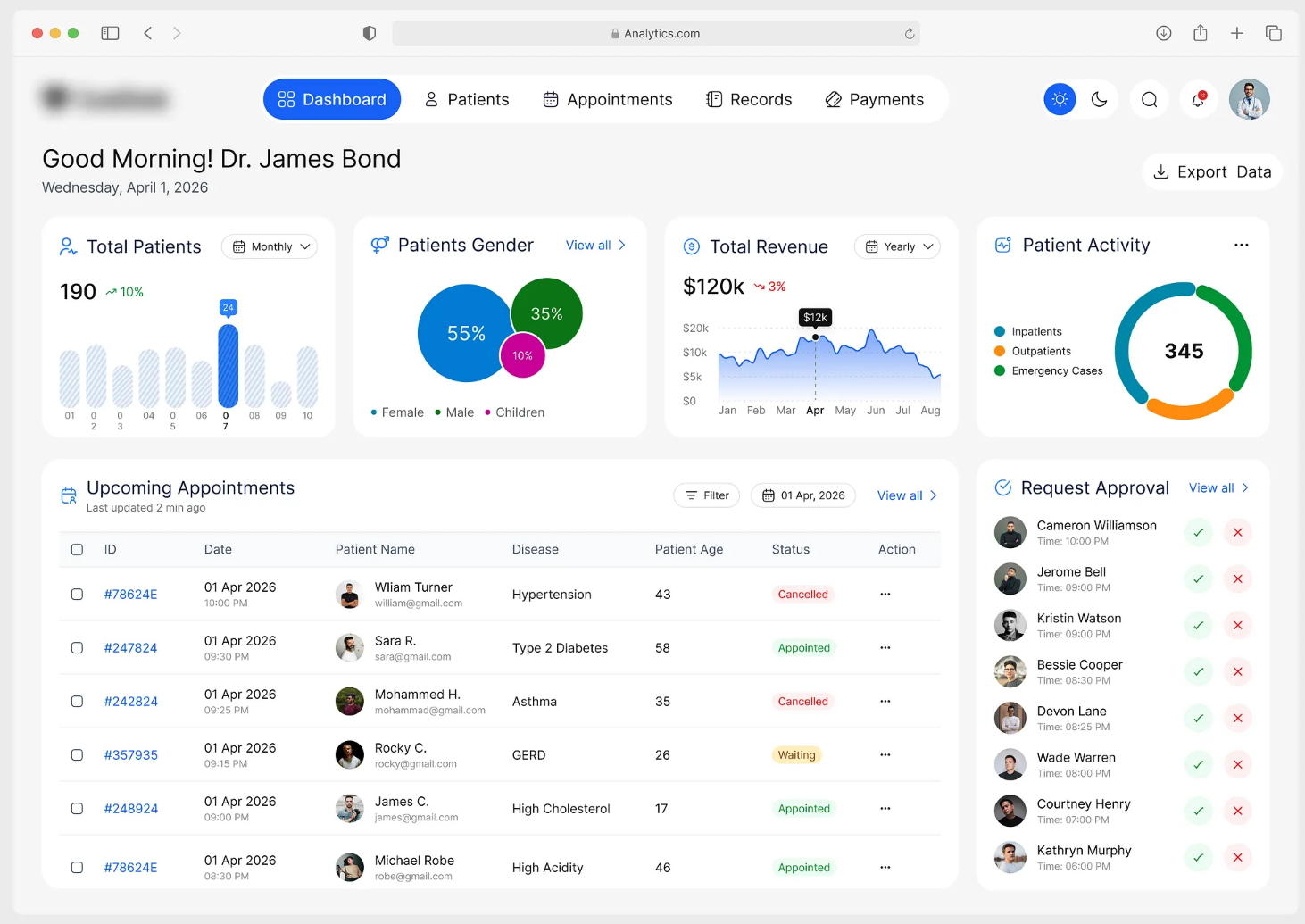Toggle the browser sidebar icon
Image resolution: width=1305 pixels, height=924 pixels.
(110, 33)
